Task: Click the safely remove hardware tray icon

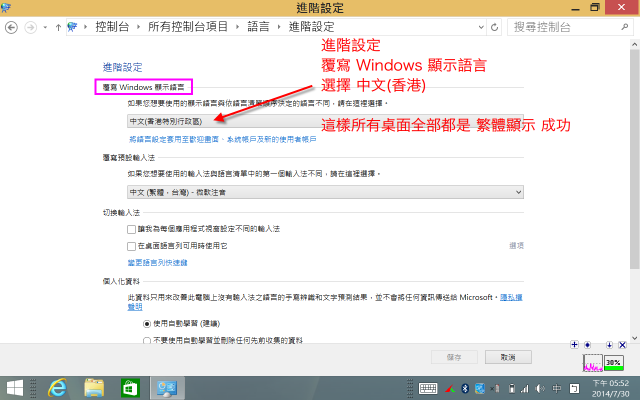Action: [495, 388]
